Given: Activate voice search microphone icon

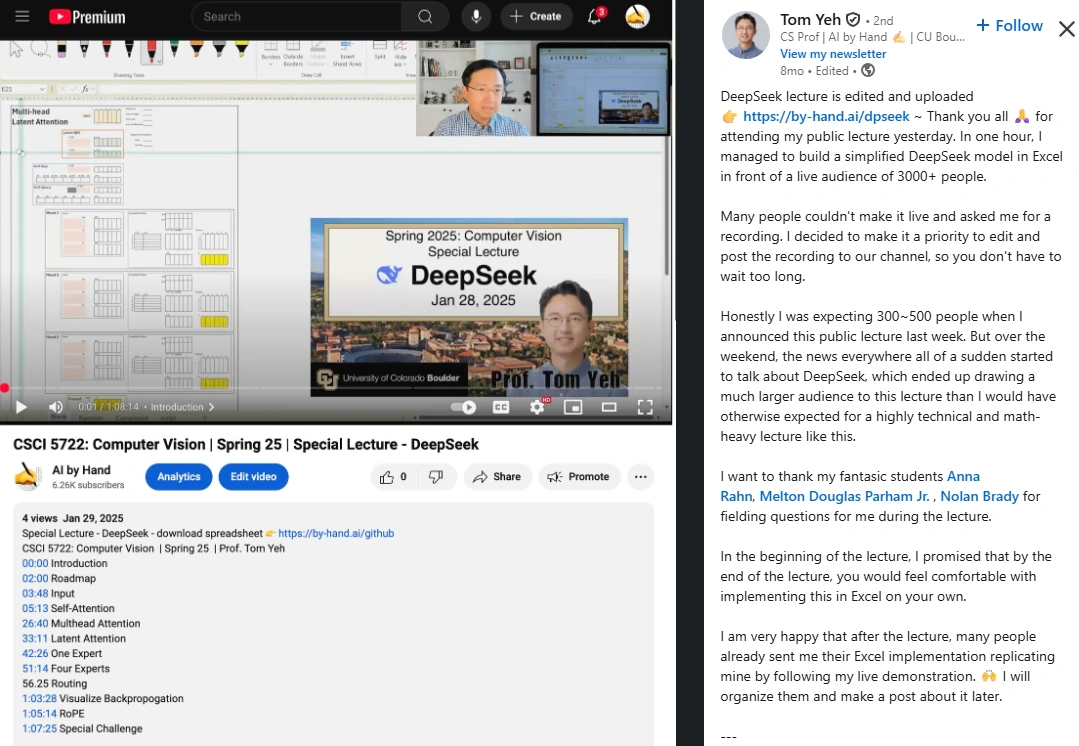Looking at the screenshot, I should click(x=476, y=17).
